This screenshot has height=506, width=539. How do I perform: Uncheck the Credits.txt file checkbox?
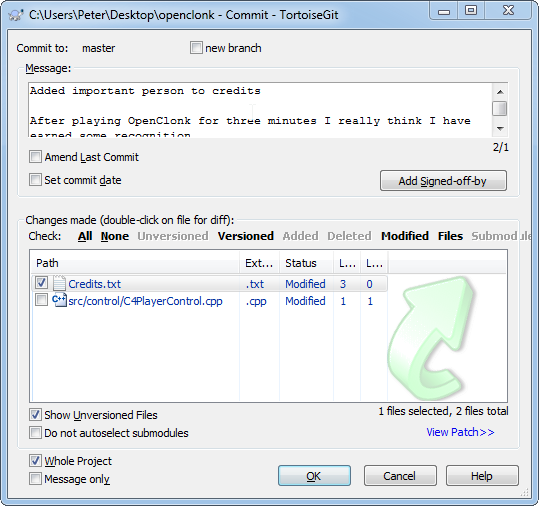tap(41, 283)
